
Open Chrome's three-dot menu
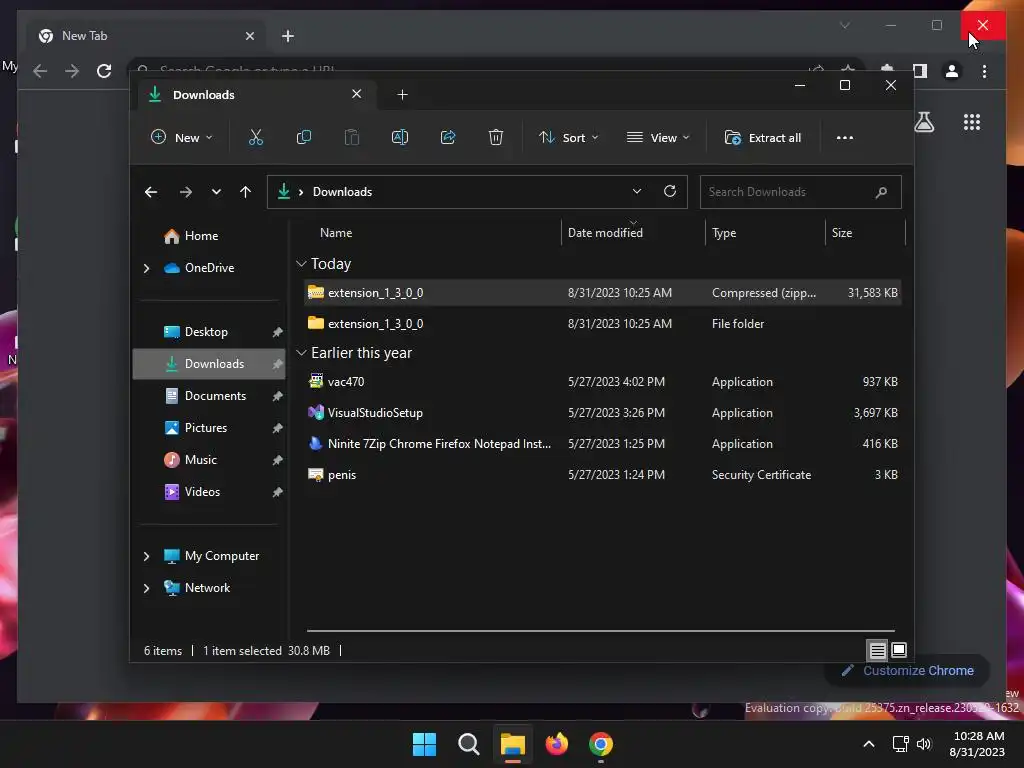click(984, 71)
